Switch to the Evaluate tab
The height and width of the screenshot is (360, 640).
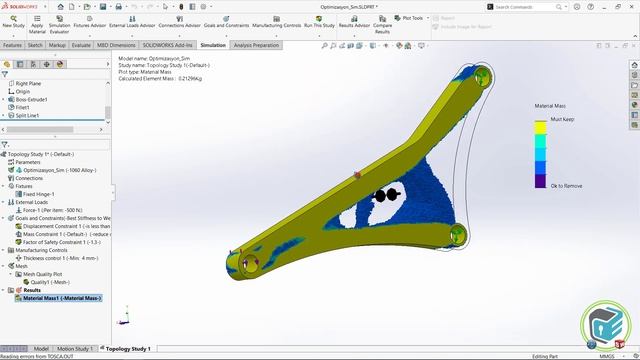pos(81,45)
